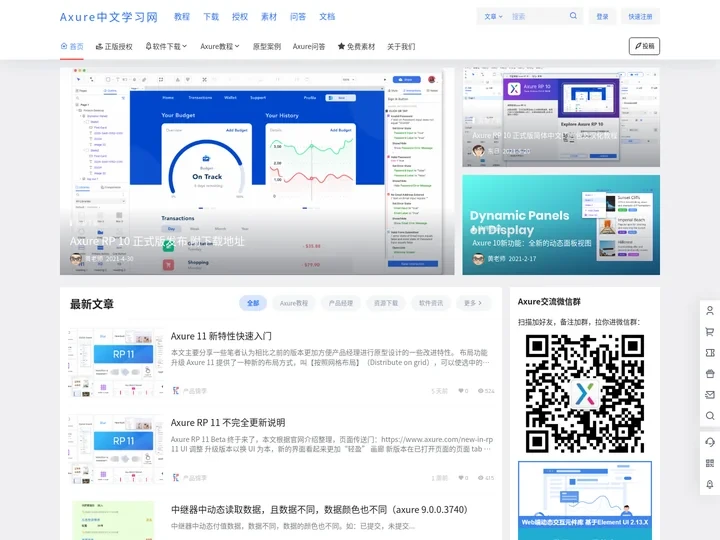Image resolution: width=720 pixels, height=540 pixels.
Task: Click author avatar on Dynamic Panels banner
Action: tap(478, 259)
